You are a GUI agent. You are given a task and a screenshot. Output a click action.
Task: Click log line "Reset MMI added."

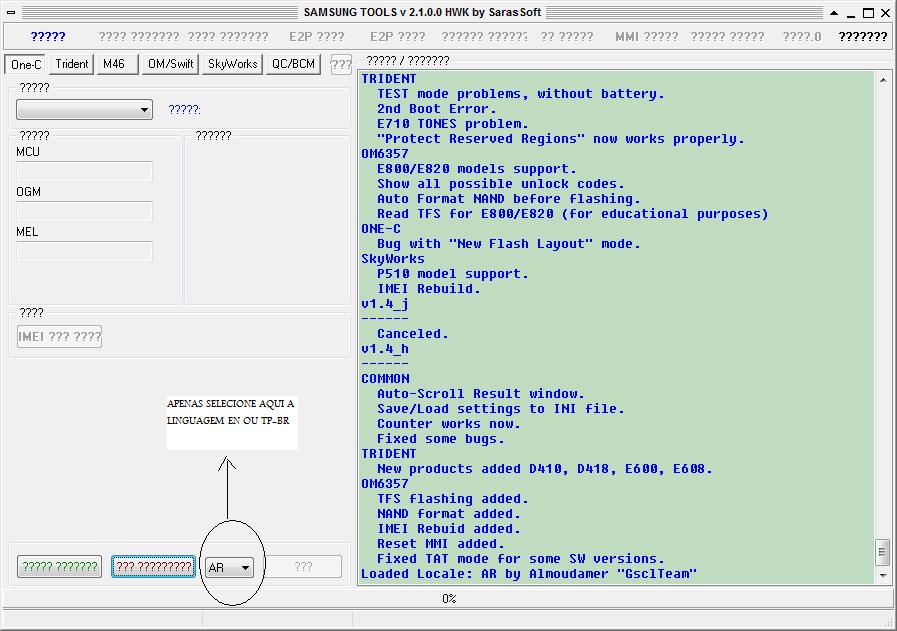440,543
